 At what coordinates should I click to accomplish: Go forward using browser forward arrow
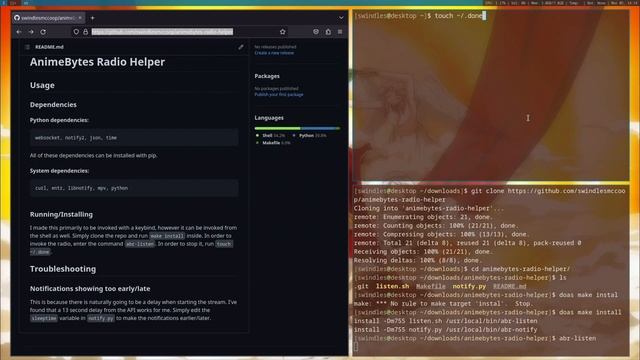31,32
